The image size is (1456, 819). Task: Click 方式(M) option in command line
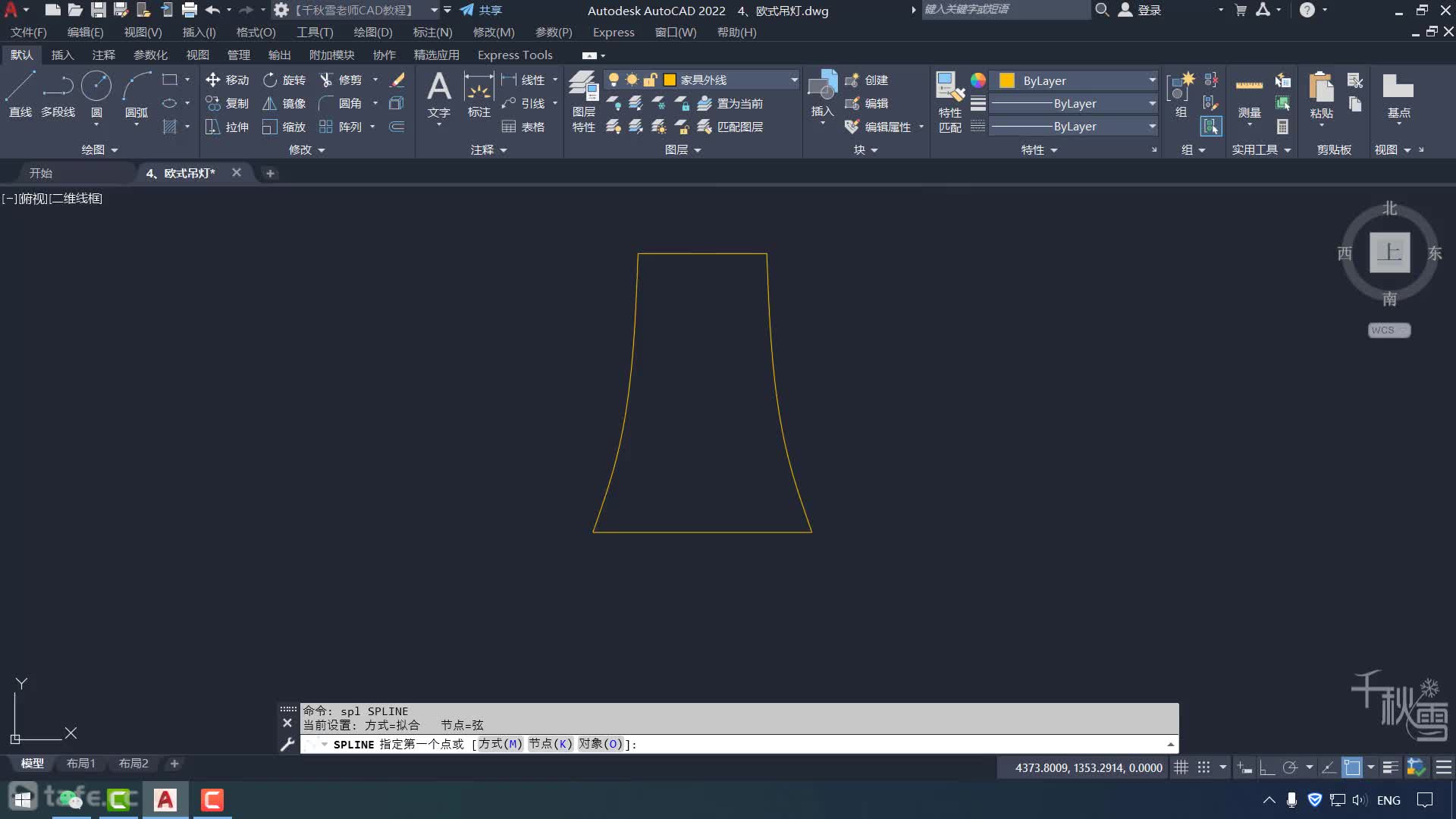click(x=500, y=744)
